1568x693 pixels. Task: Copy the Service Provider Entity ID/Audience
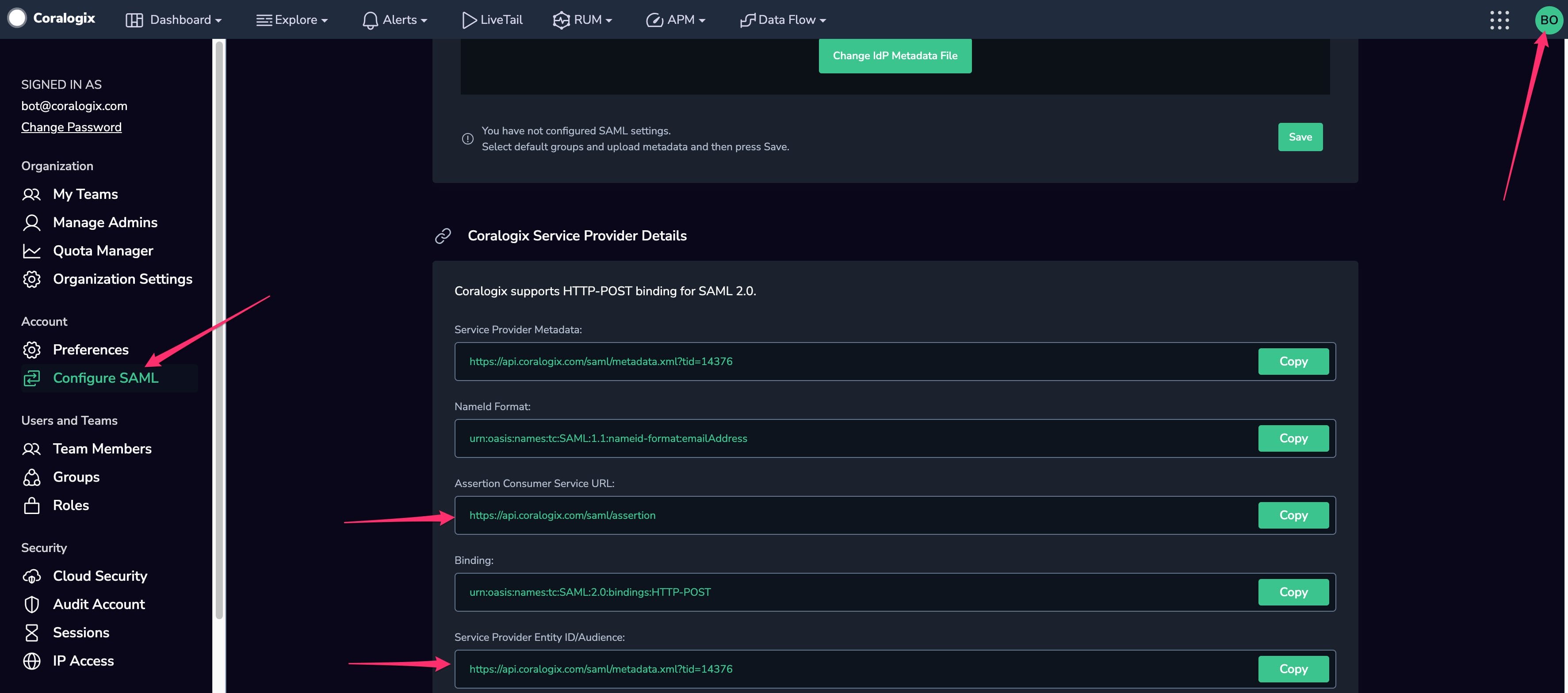(x=1293, y=669)
